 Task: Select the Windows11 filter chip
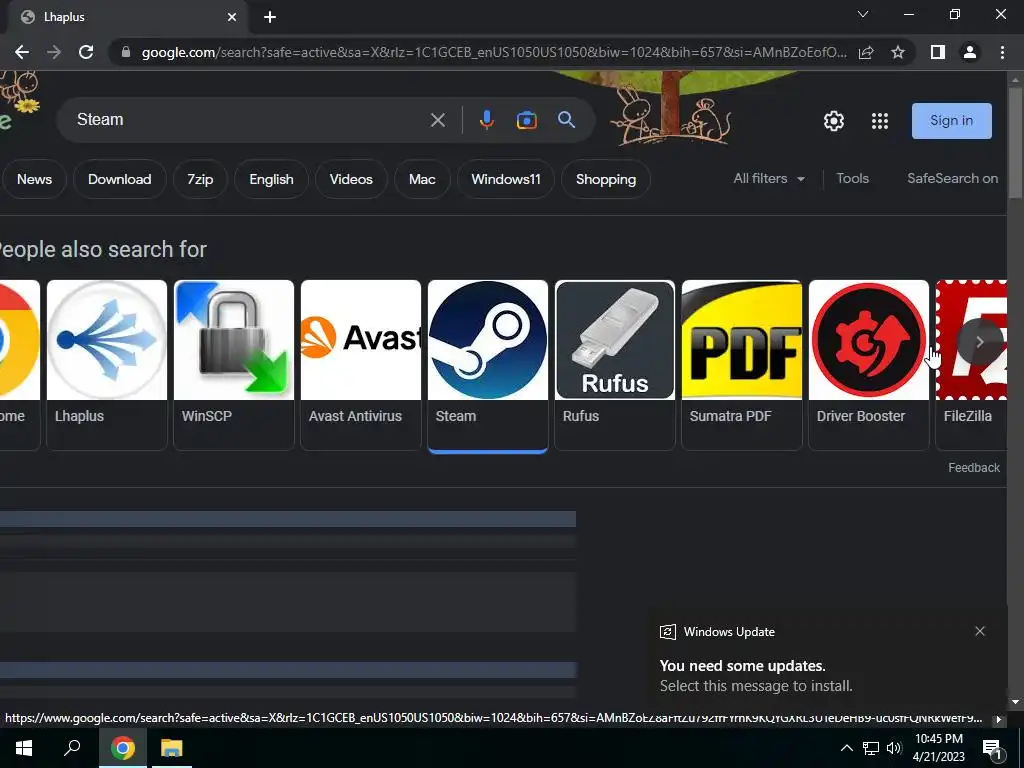505,179
